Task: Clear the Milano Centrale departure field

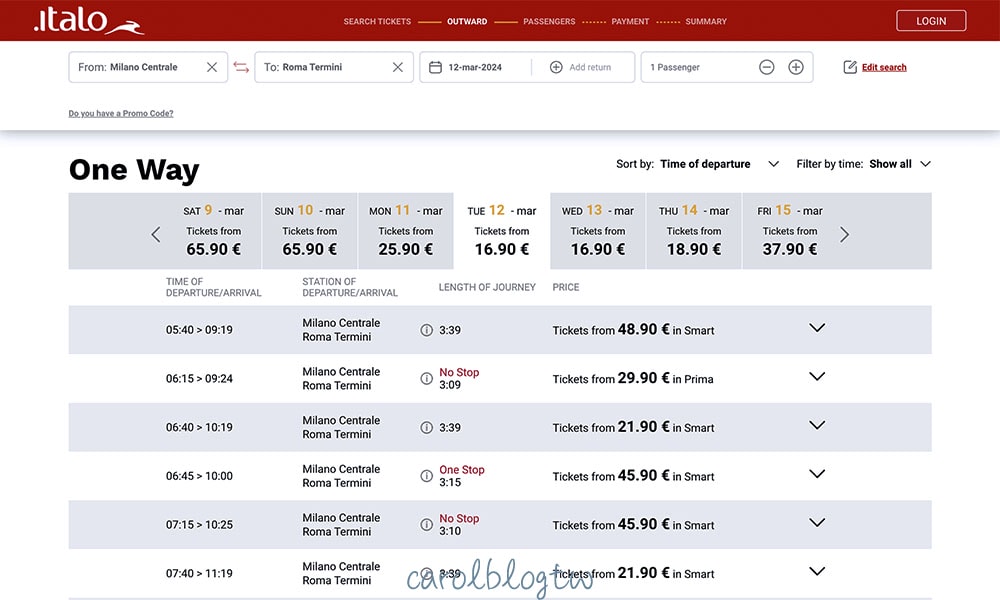Action: (x=212, y=67)
